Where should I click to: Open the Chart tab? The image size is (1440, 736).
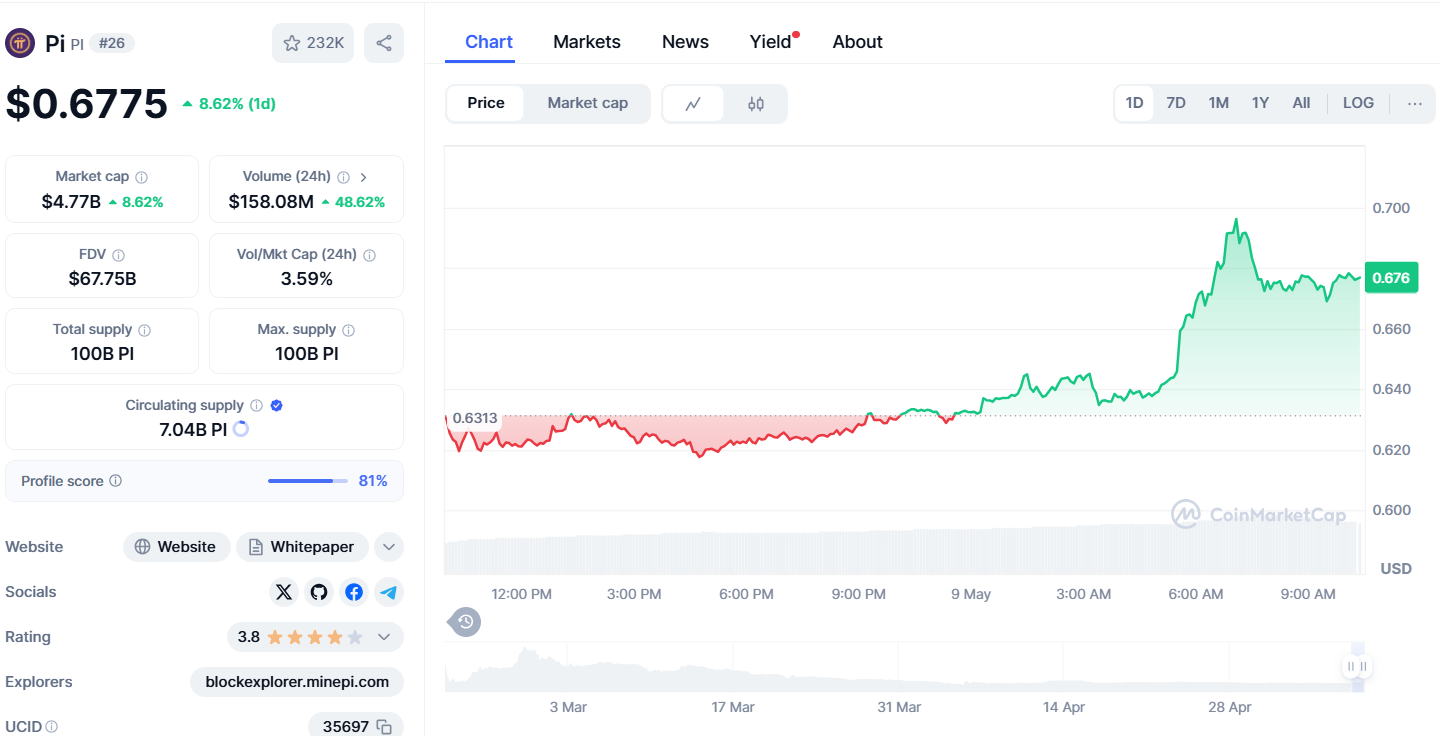(x=489, y=42)
